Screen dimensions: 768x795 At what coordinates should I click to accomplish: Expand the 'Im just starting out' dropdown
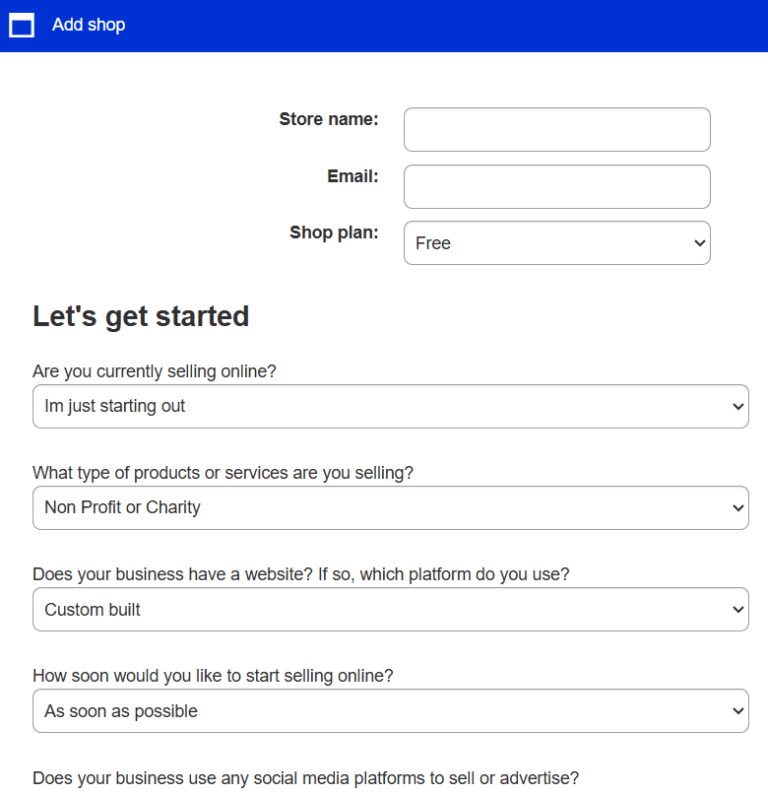(390, 406)
